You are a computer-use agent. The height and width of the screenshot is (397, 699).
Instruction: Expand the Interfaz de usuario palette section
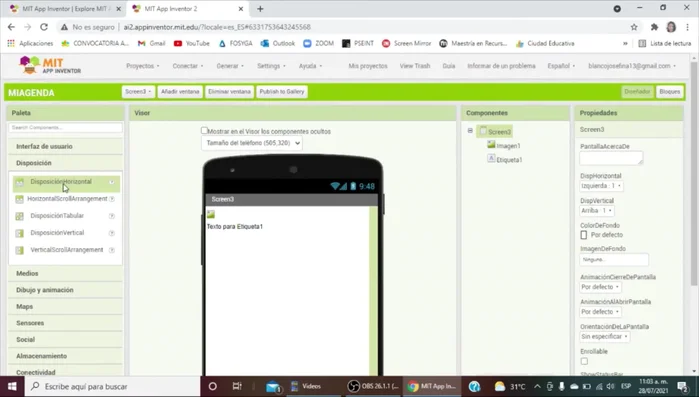65,147
